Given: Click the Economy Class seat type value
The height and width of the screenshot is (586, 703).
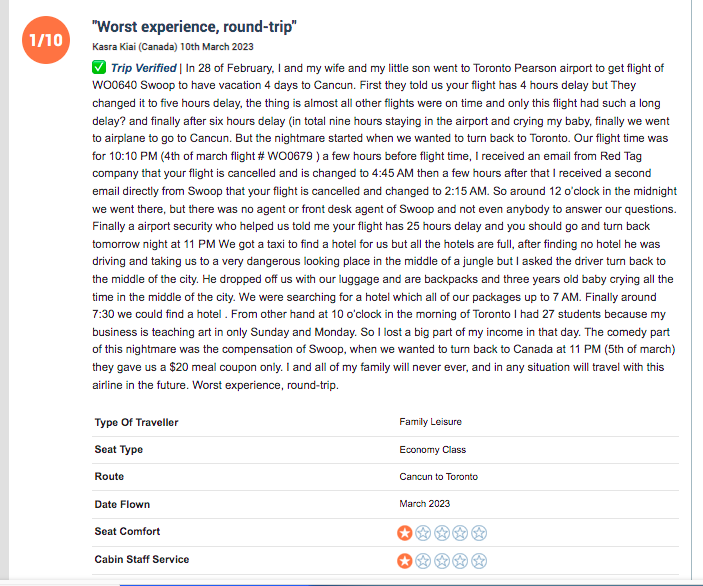Looking at the screenshot, I should (433, 450).
